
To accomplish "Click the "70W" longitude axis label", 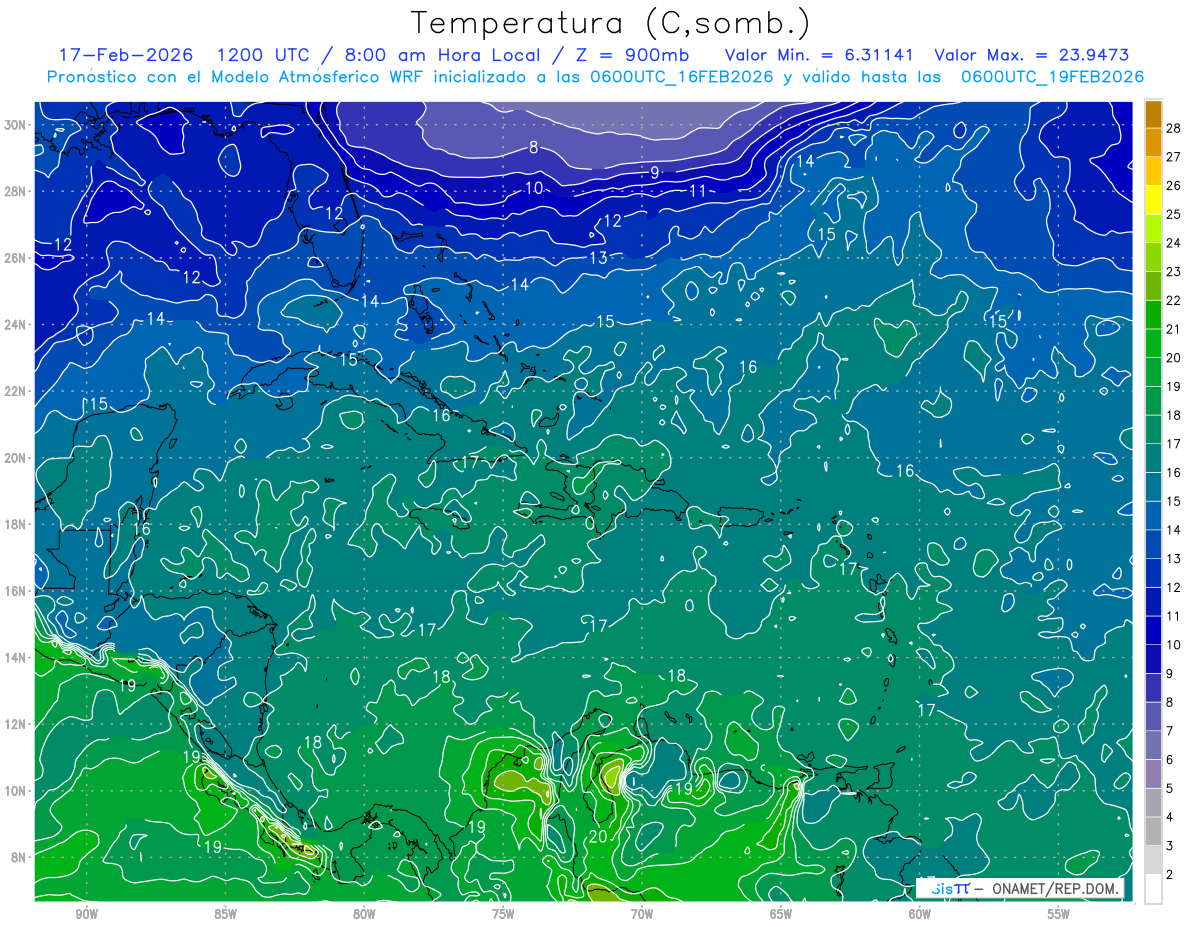I will [x=642, y=913].
